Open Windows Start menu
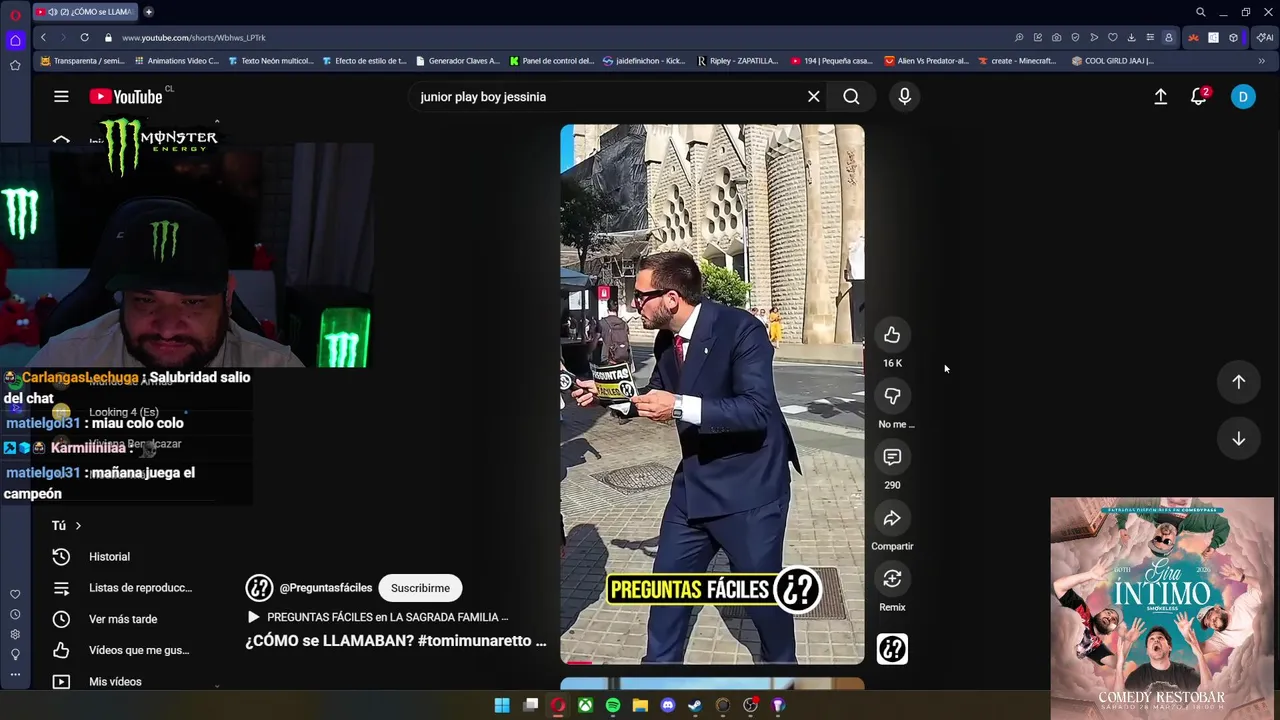 (x=502, y=705)
